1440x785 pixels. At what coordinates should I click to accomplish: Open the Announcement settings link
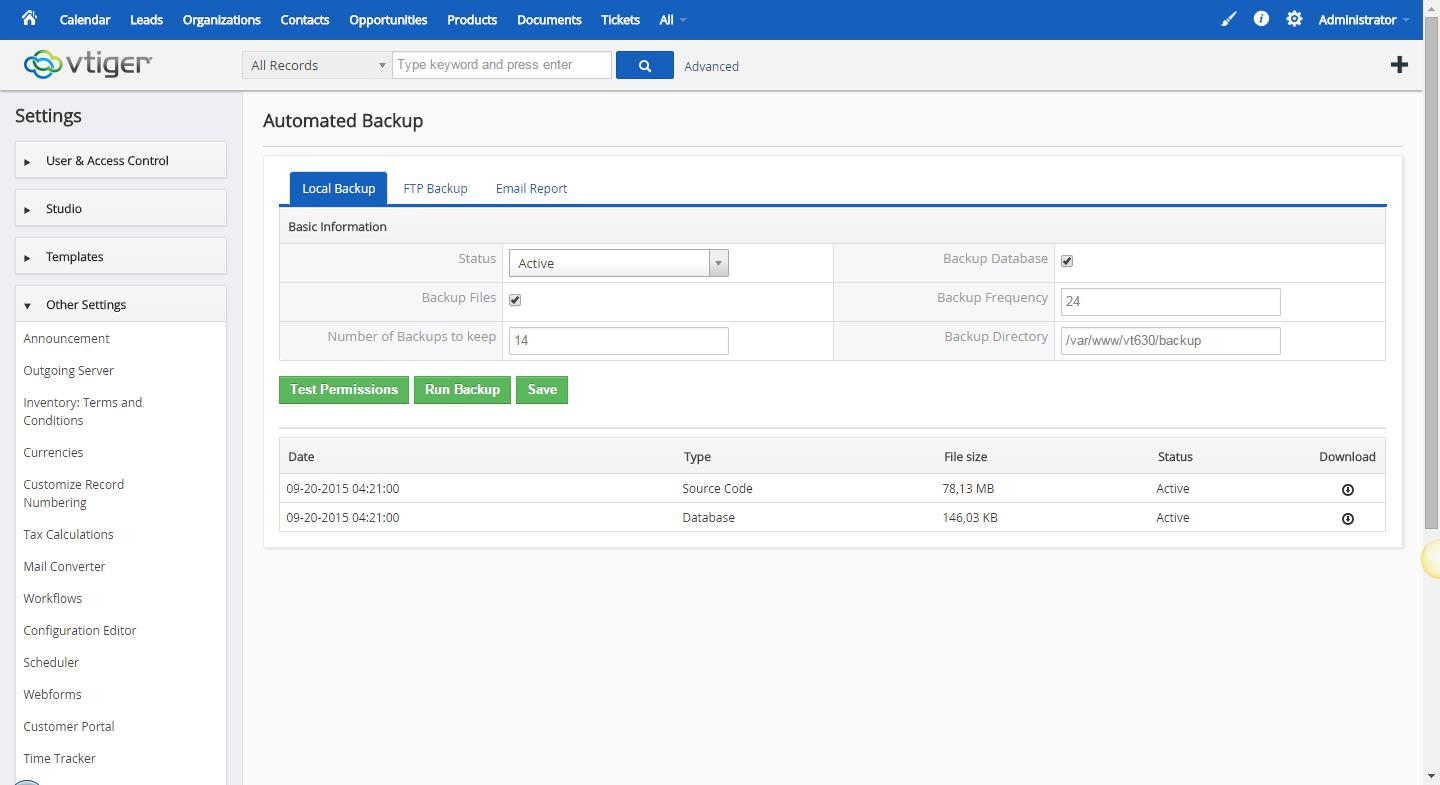pos(67,339)
